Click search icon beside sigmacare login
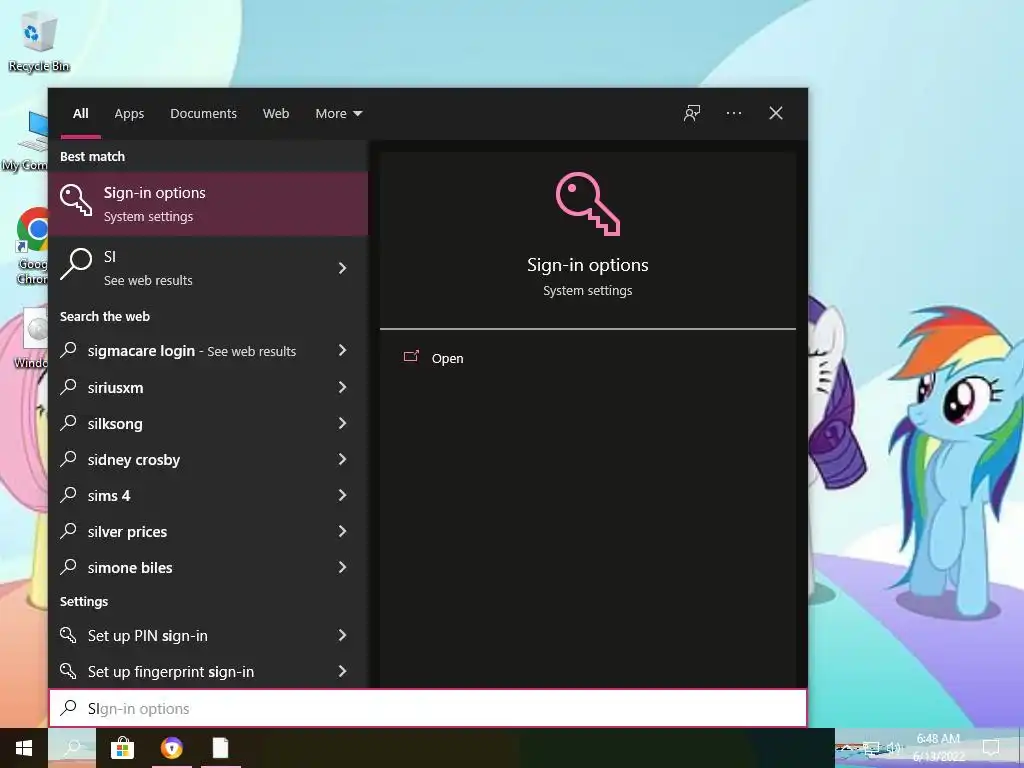This screenshot has width=1024, height=768. point(68,350)
